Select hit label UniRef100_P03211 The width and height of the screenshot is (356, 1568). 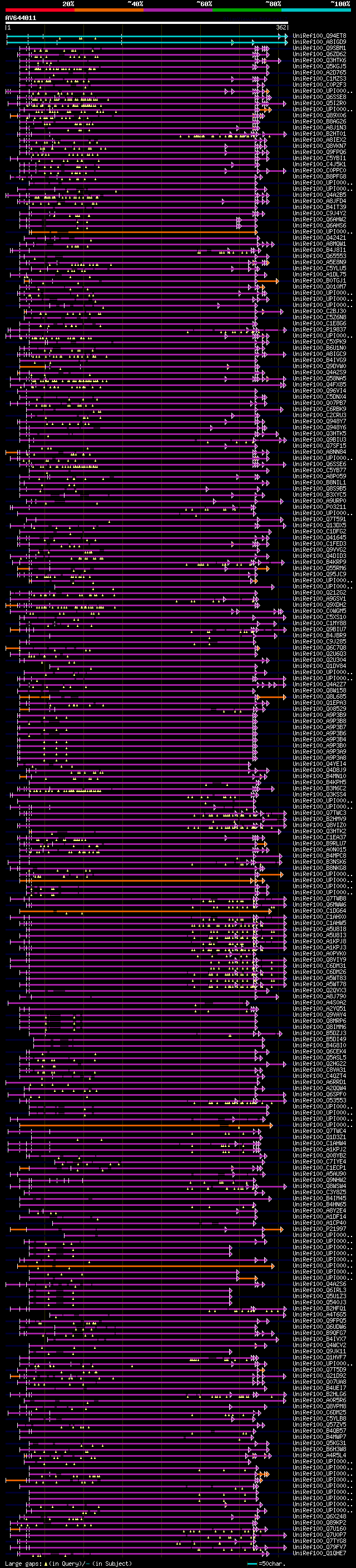point(319,507)
